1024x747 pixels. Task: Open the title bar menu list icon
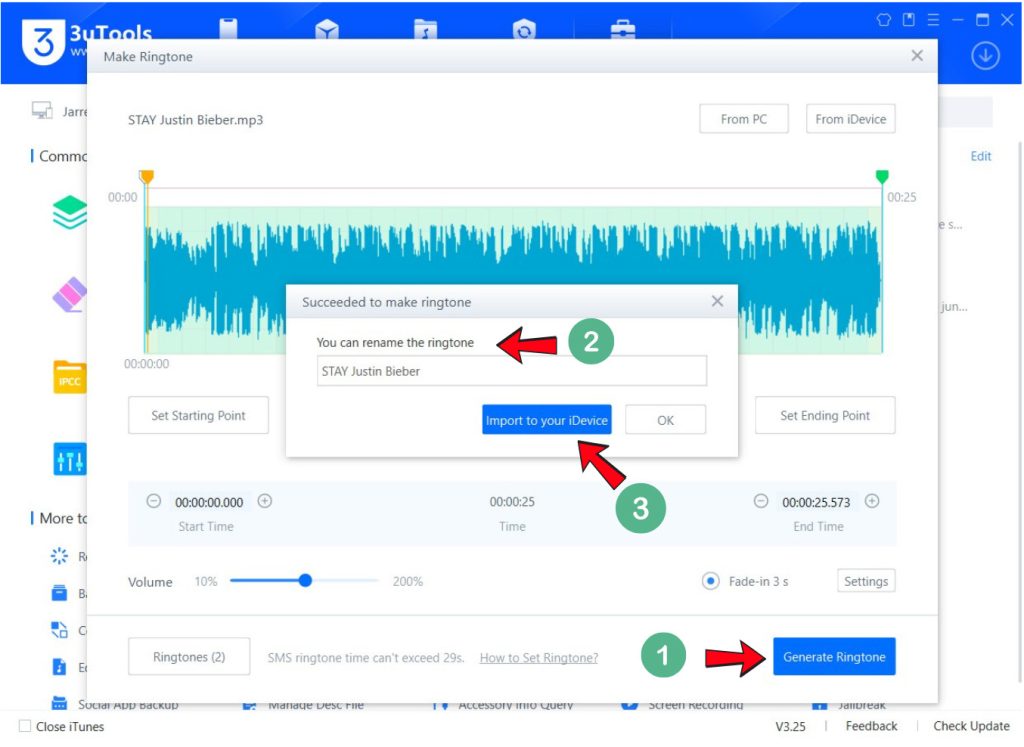click(933, 20)
